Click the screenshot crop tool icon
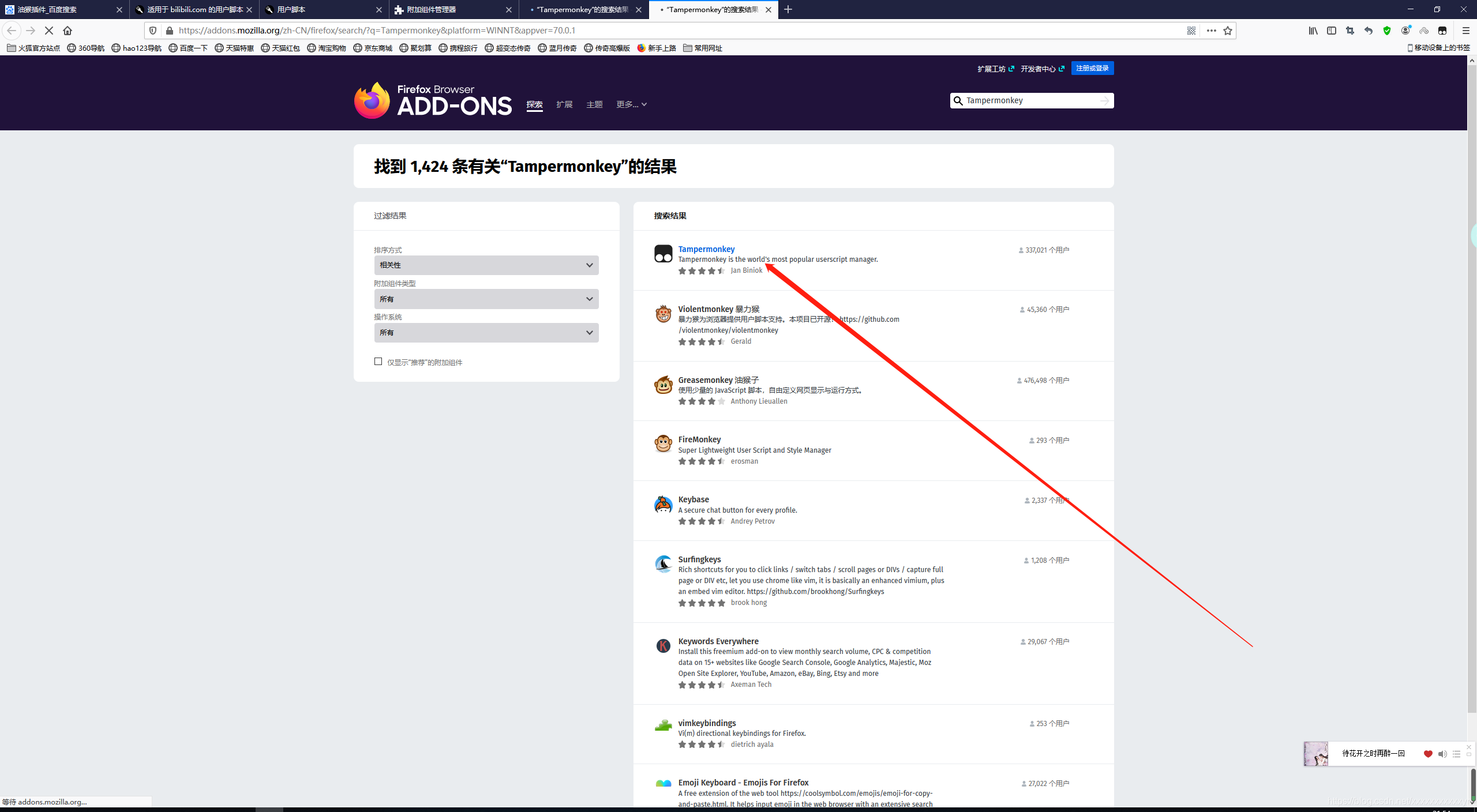The width and height of the screenshot is (1477, 812). click(x=1350, y=31)
